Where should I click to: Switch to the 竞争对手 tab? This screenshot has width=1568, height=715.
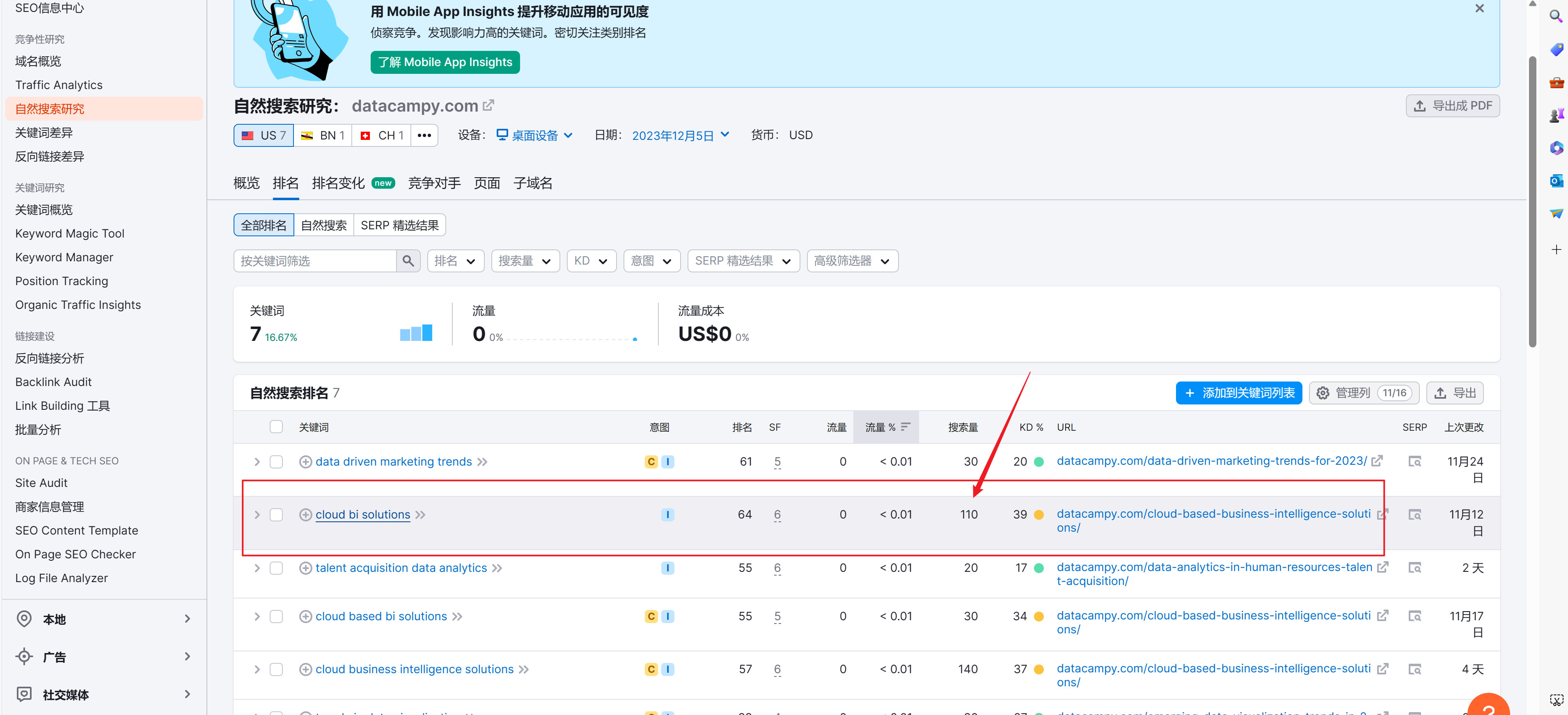[434, 183]
